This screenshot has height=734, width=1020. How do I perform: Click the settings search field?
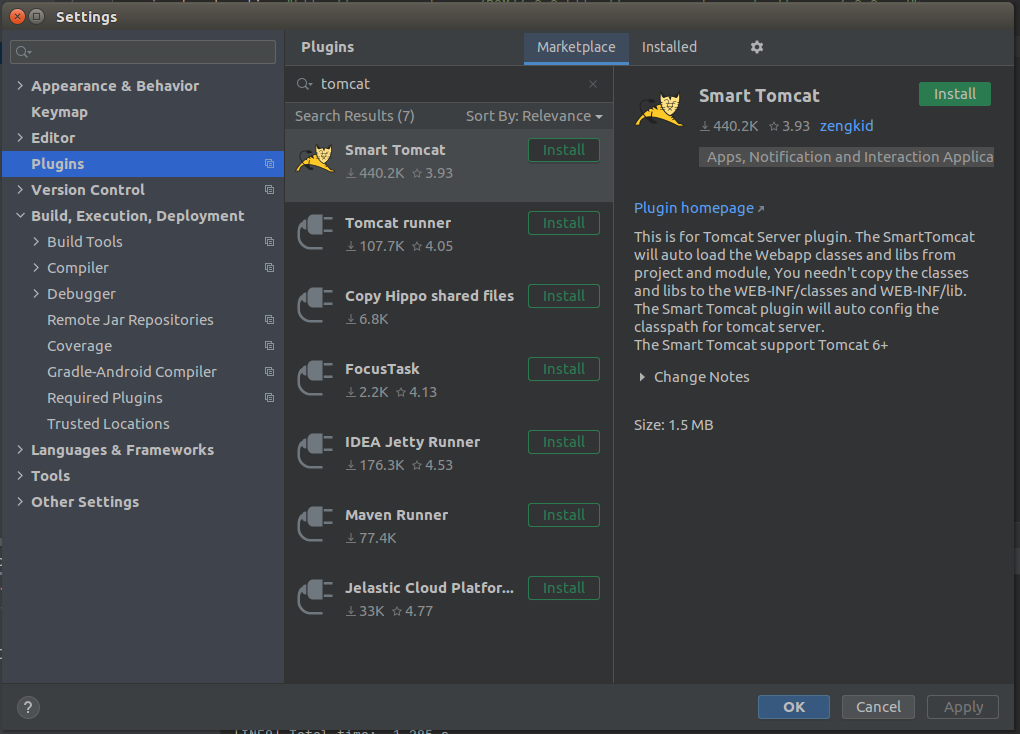pyautogui.click(x=143, y=52)
